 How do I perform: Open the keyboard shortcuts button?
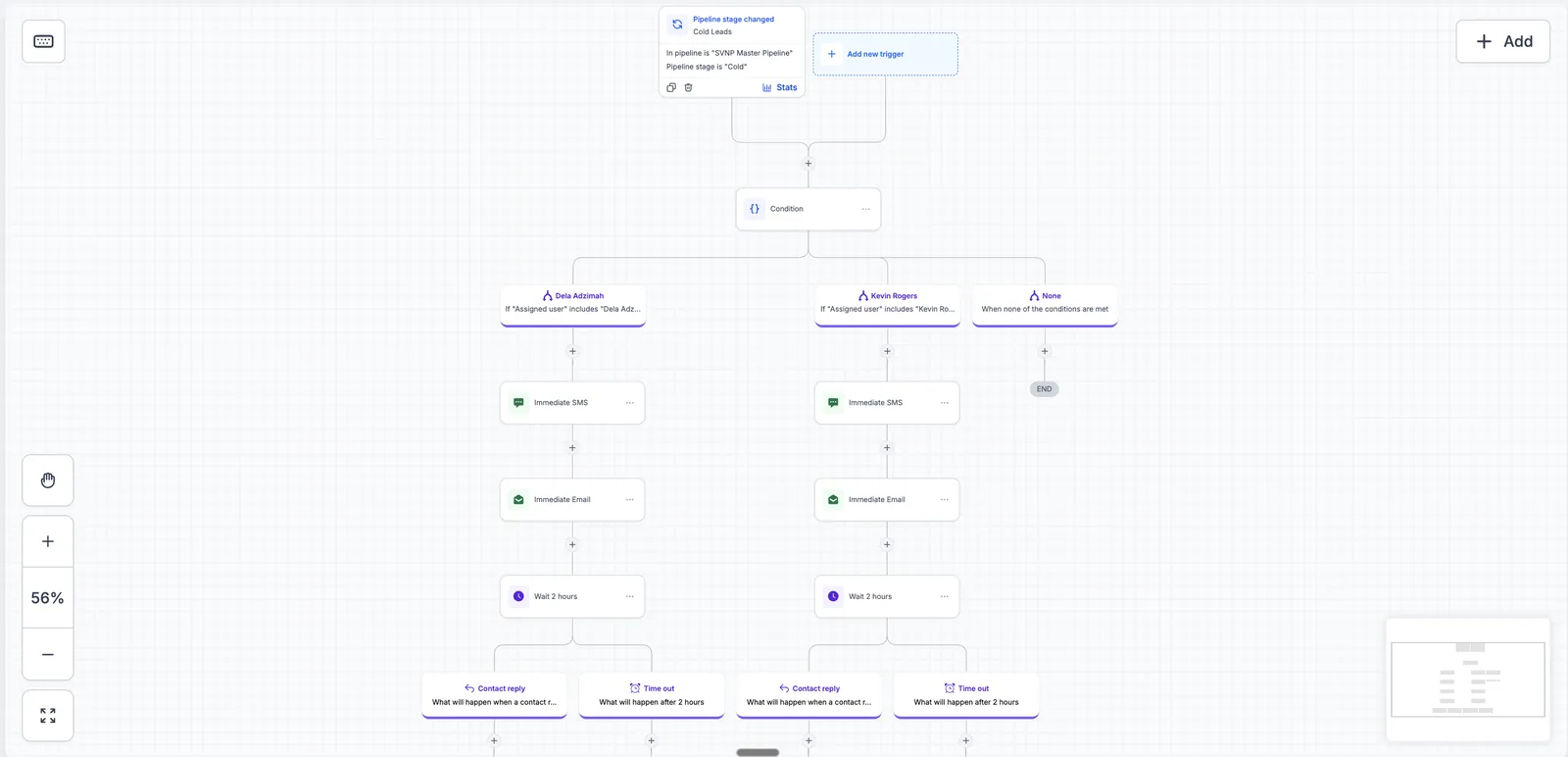click(x=43, y=41)
